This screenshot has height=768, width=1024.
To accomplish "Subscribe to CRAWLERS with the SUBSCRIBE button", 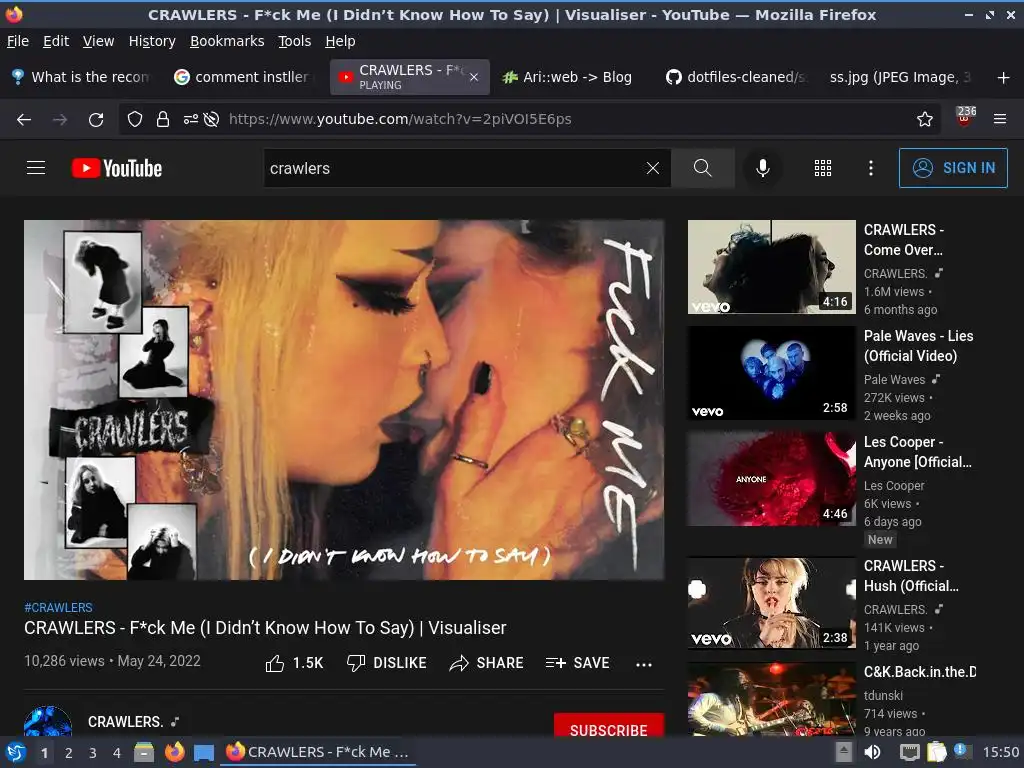I will click(609, 726).
